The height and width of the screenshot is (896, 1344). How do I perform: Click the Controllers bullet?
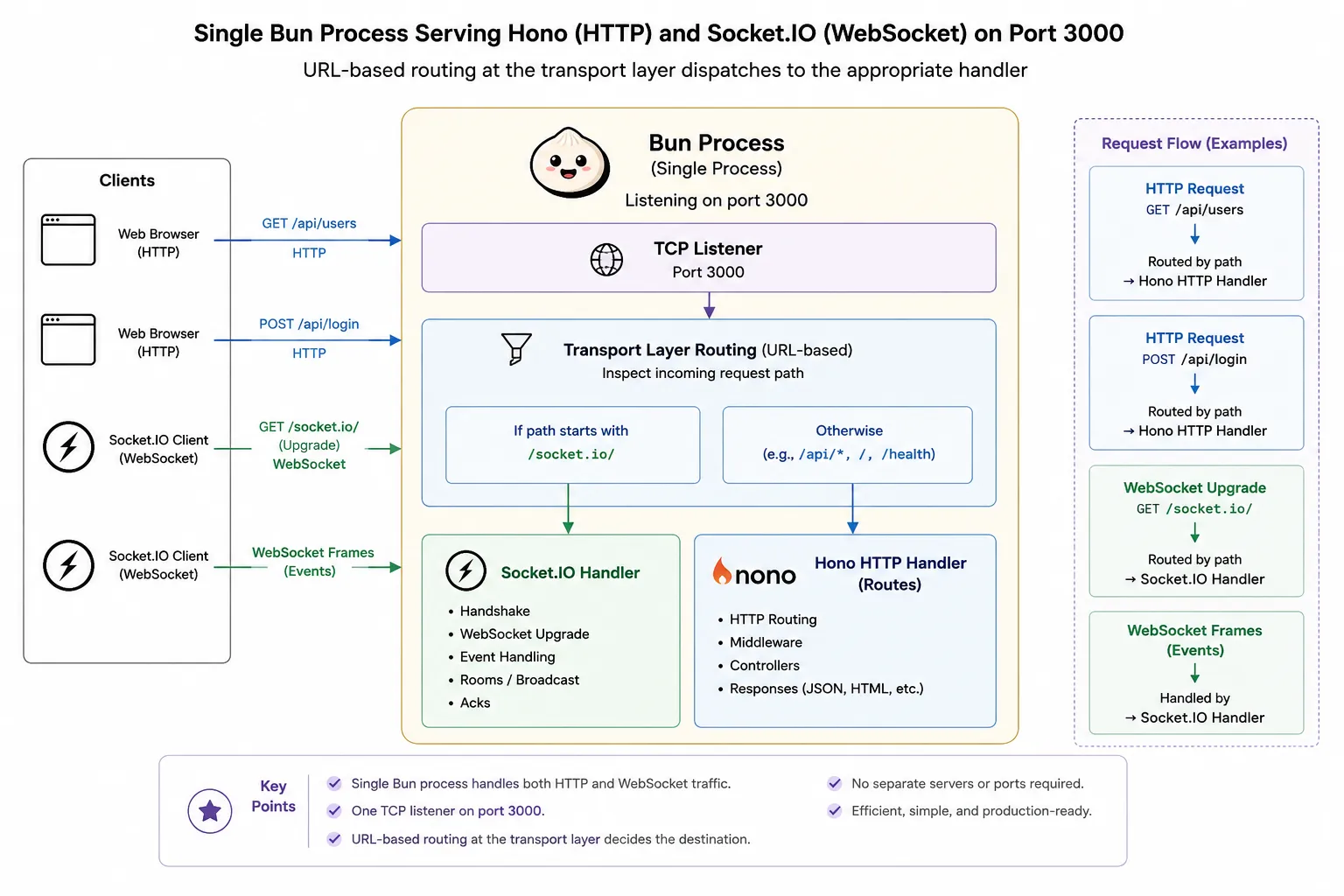(x=764, y=665)
